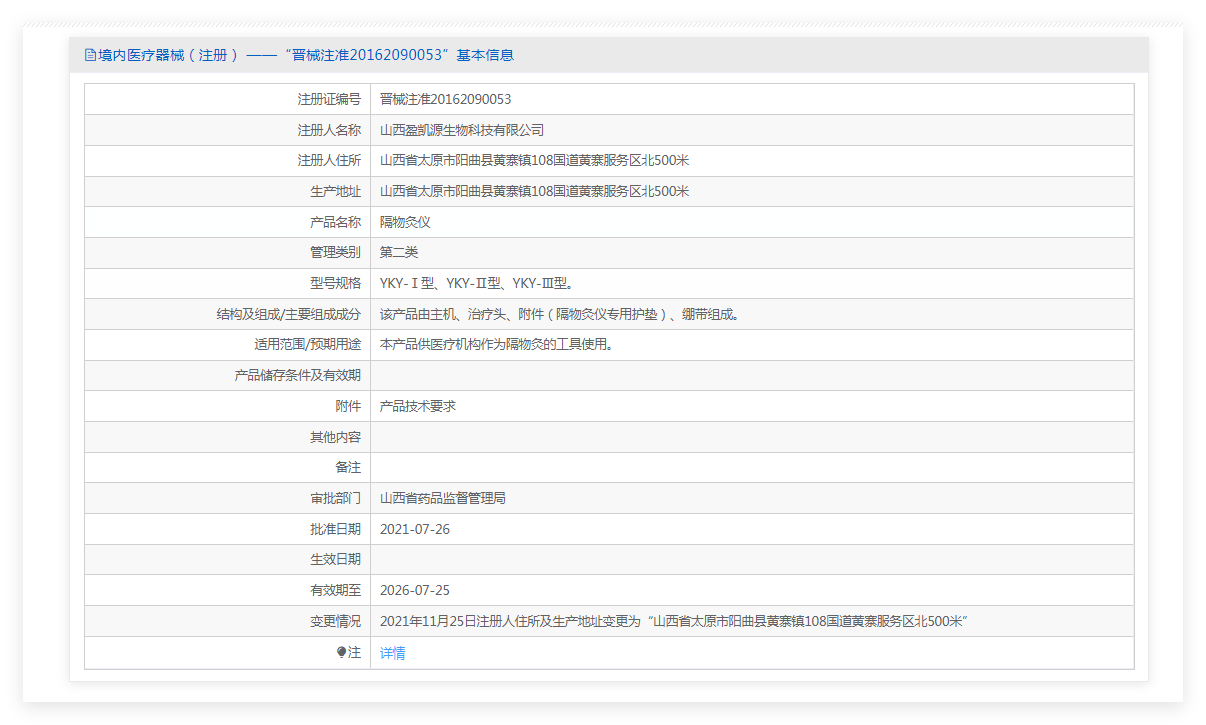Click the 生产地址 address value
This screenshot has height=725, width=1206.
[535, 191]
